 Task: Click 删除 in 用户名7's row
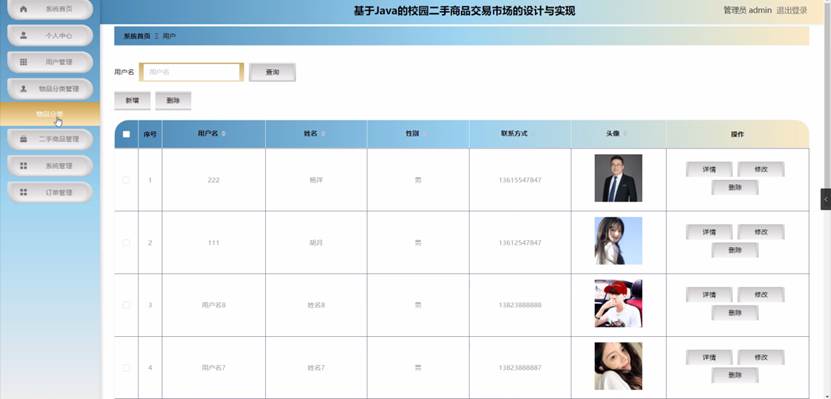[x=735, y=375]
